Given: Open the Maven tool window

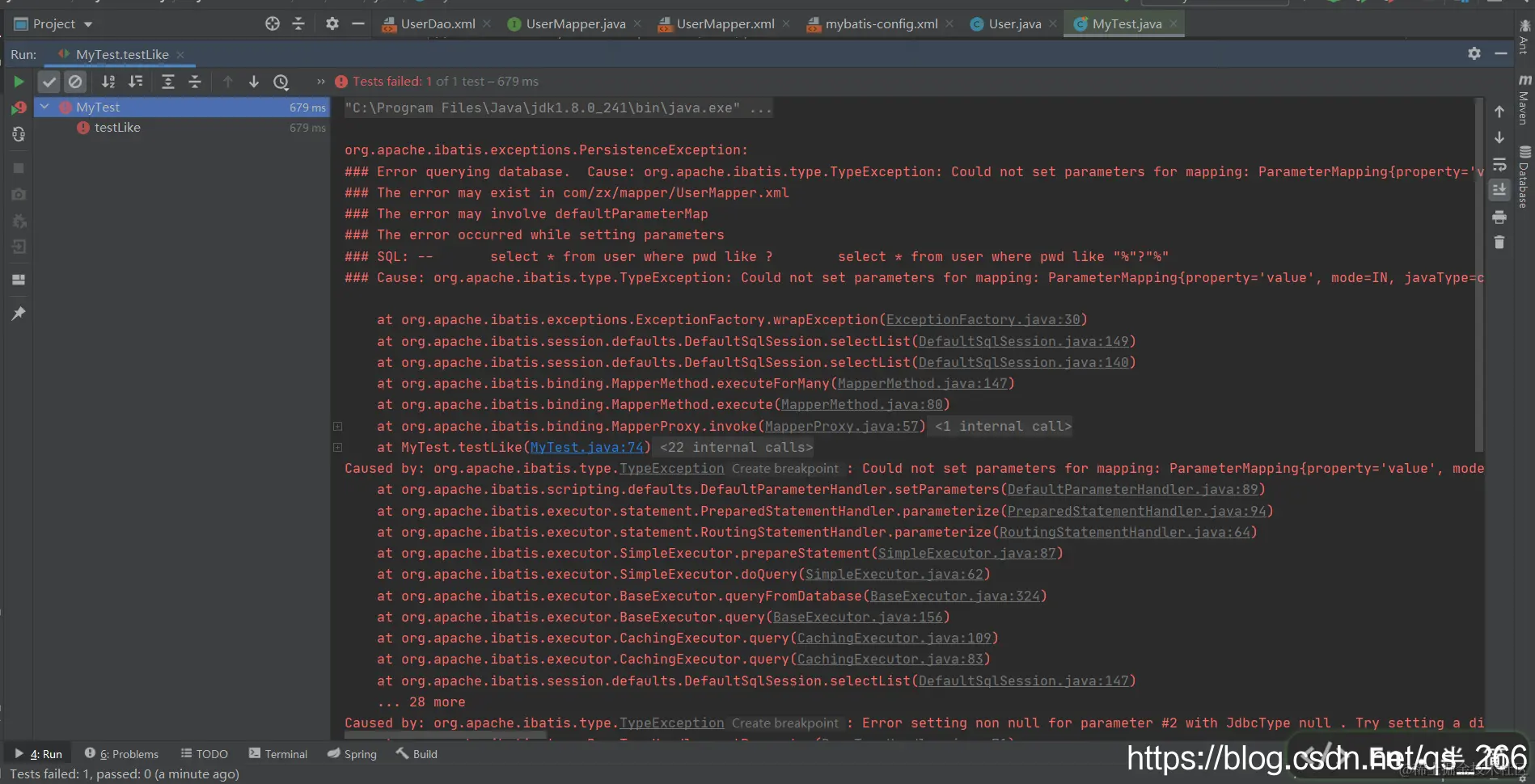Looking at the screenshot, I should tap(1524, 99).
